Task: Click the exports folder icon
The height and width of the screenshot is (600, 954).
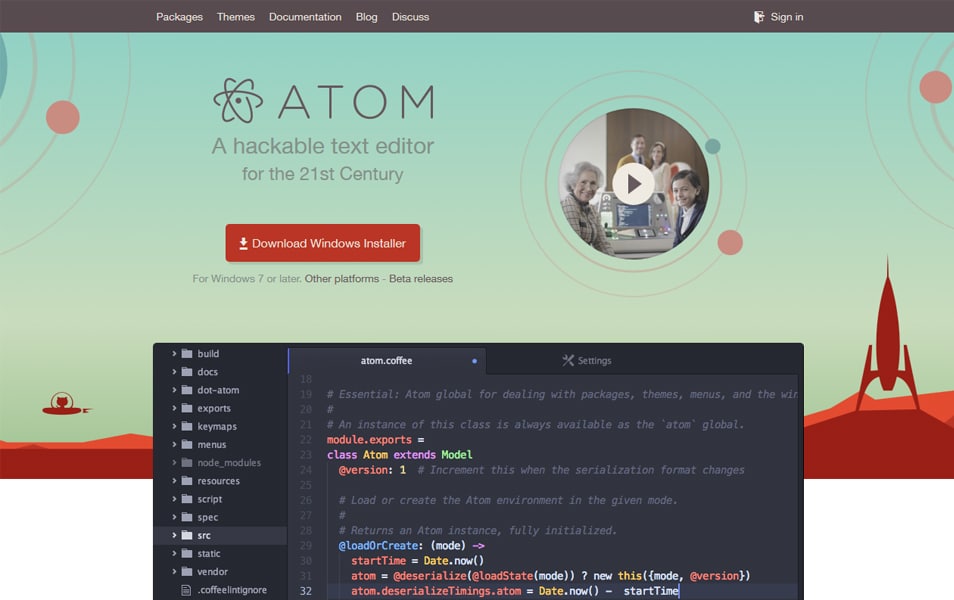Action: (x=187, y=408)
